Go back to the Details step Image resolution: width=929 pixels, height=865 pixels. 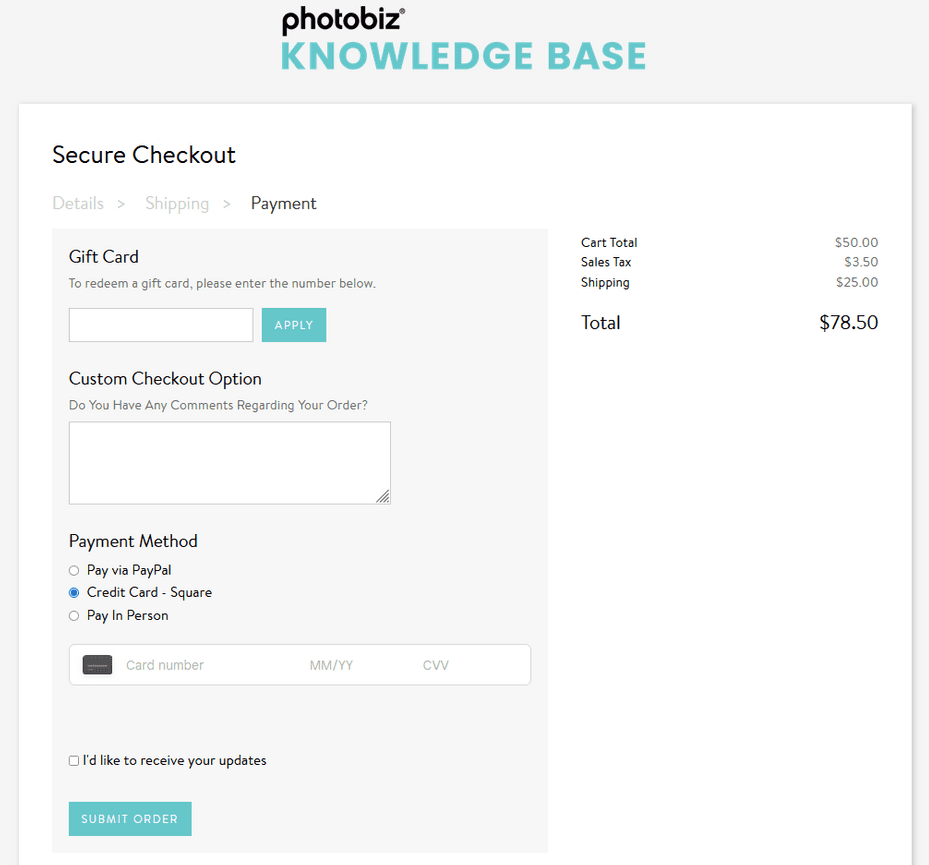(78, 203)
